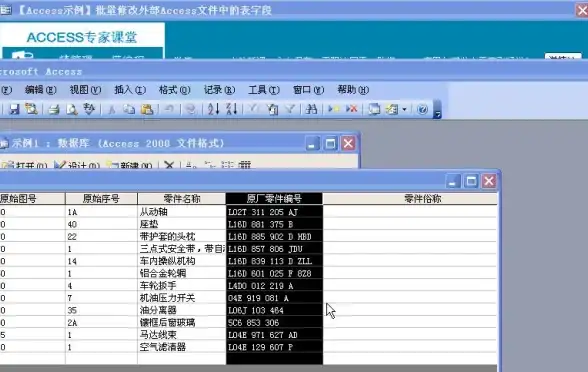588x372 pixels.
Task: Open the toolbar options arrow at toolbar end
Action: [437, 110]
